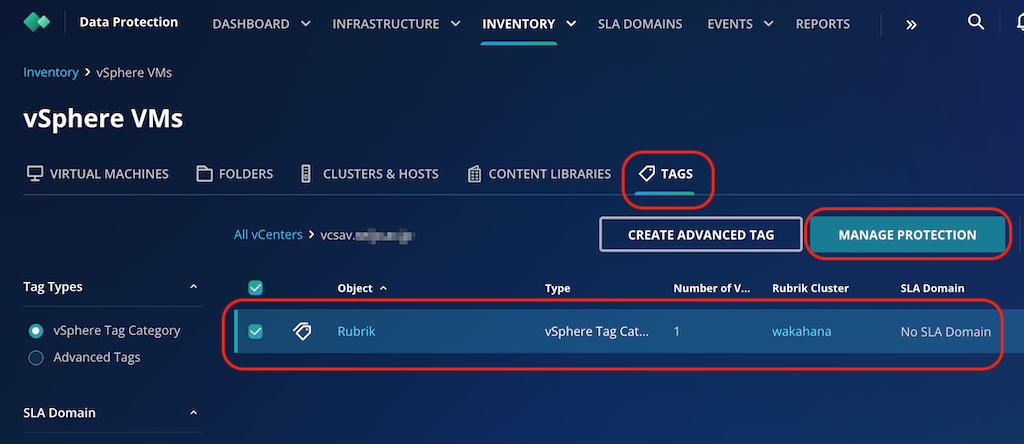Click the All vCenters breadcrumb link

pyautogui.click(x=268, y=234)
